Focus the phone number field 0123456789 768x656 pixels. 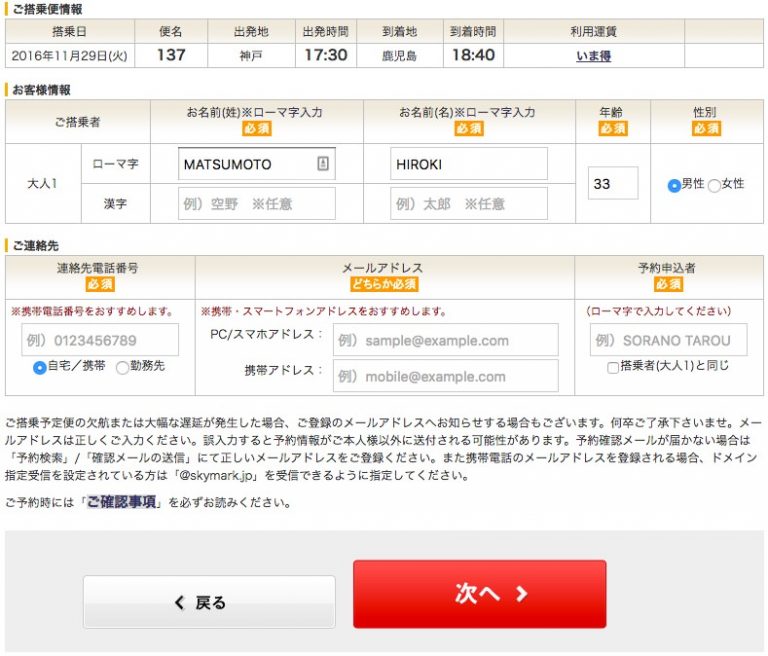[x=100, y=340]
